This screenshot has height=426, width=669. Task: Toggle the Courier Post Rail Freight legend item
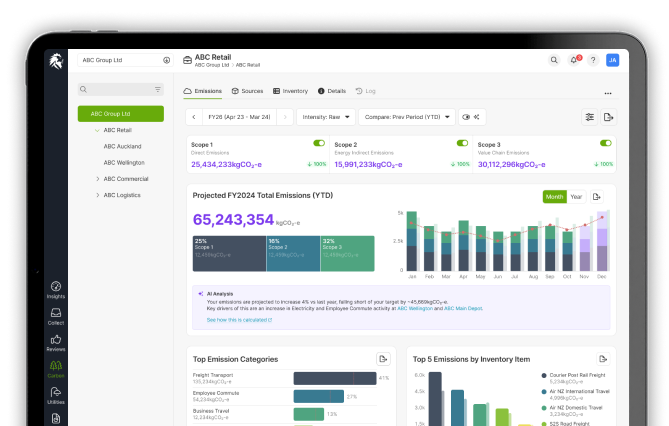point(573,378)
